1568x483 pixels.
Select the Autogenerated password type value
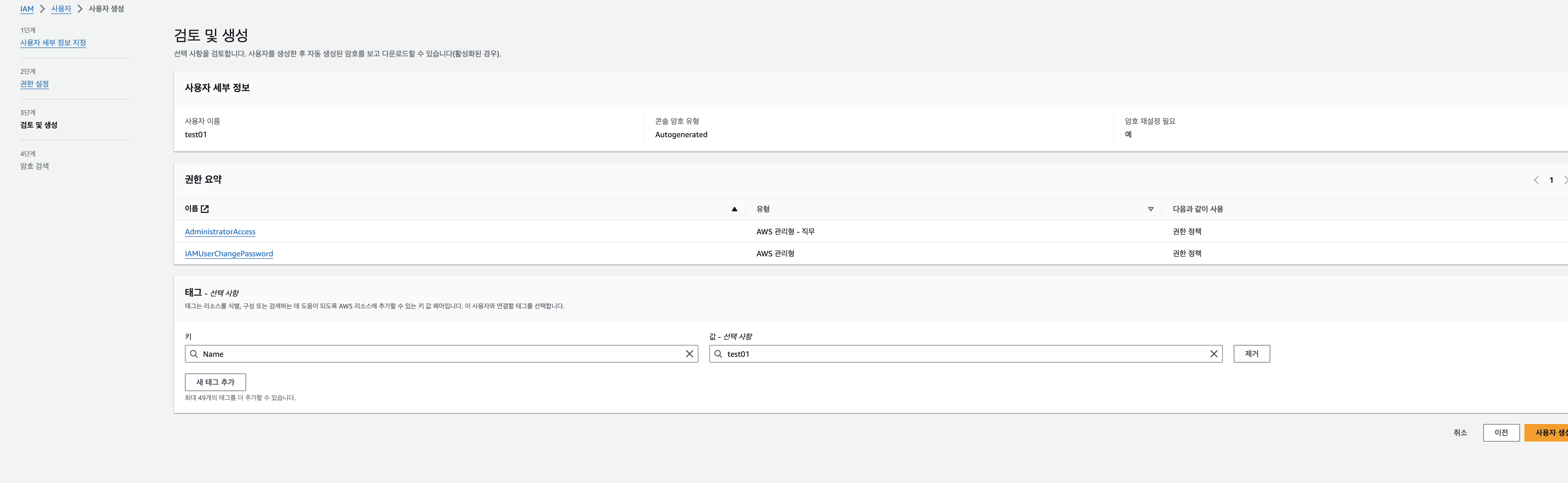coord(681,134)
